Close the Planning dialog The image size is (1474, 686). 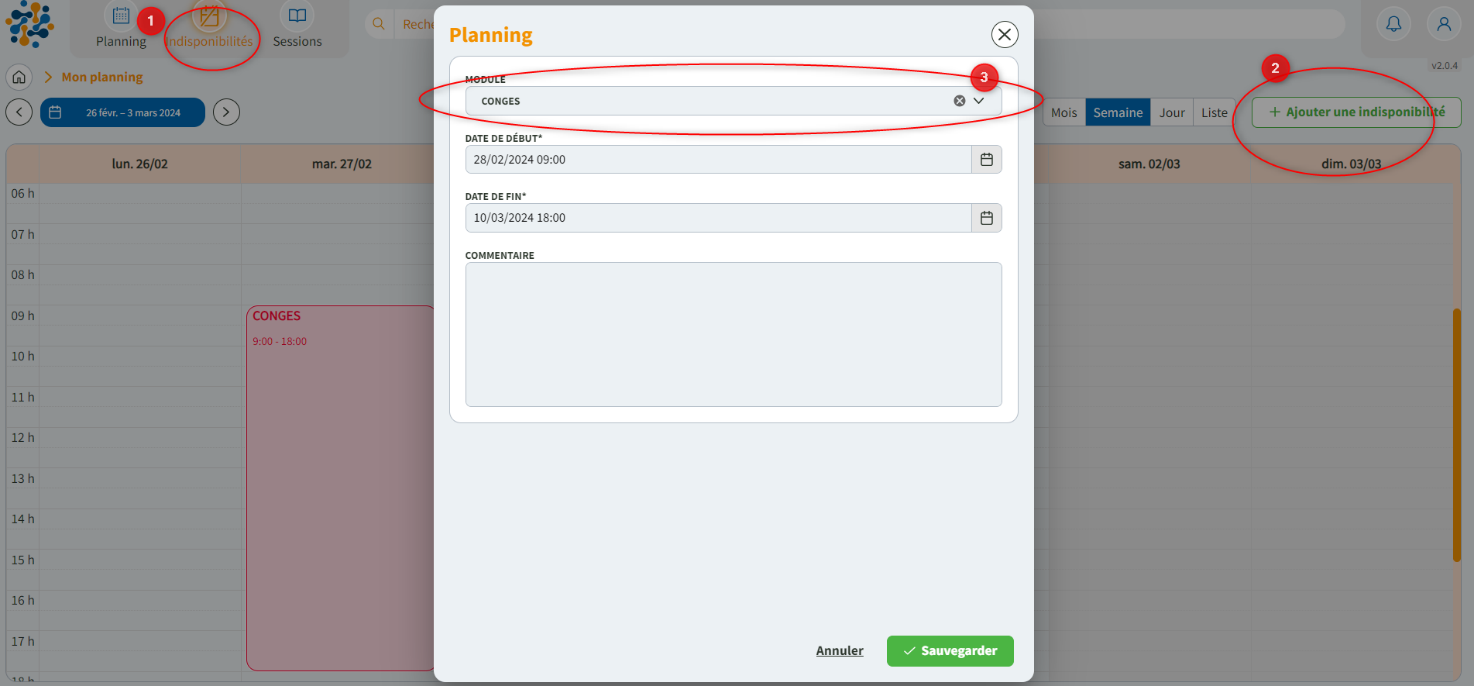tap(1004, 35)
